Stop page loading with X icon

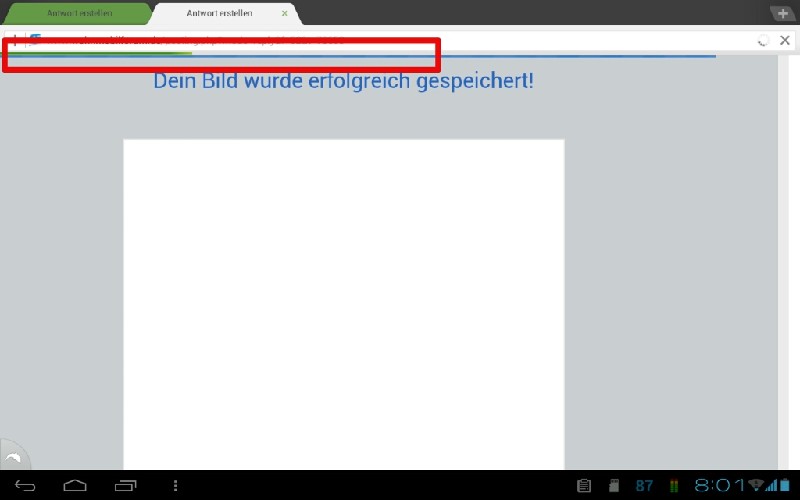point(785,40)
